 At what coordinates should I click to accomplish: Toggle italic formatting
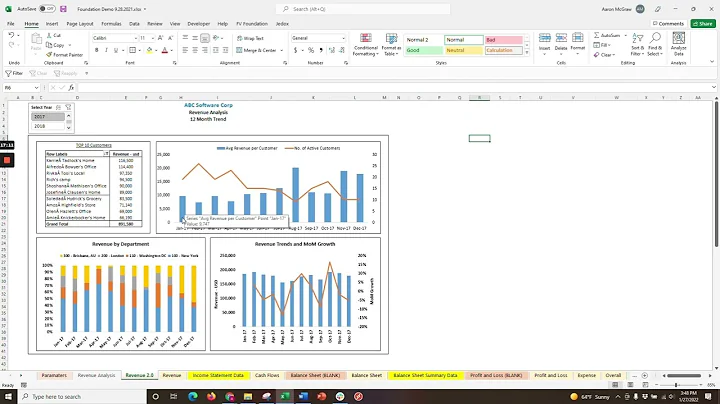tap(106, 50)
